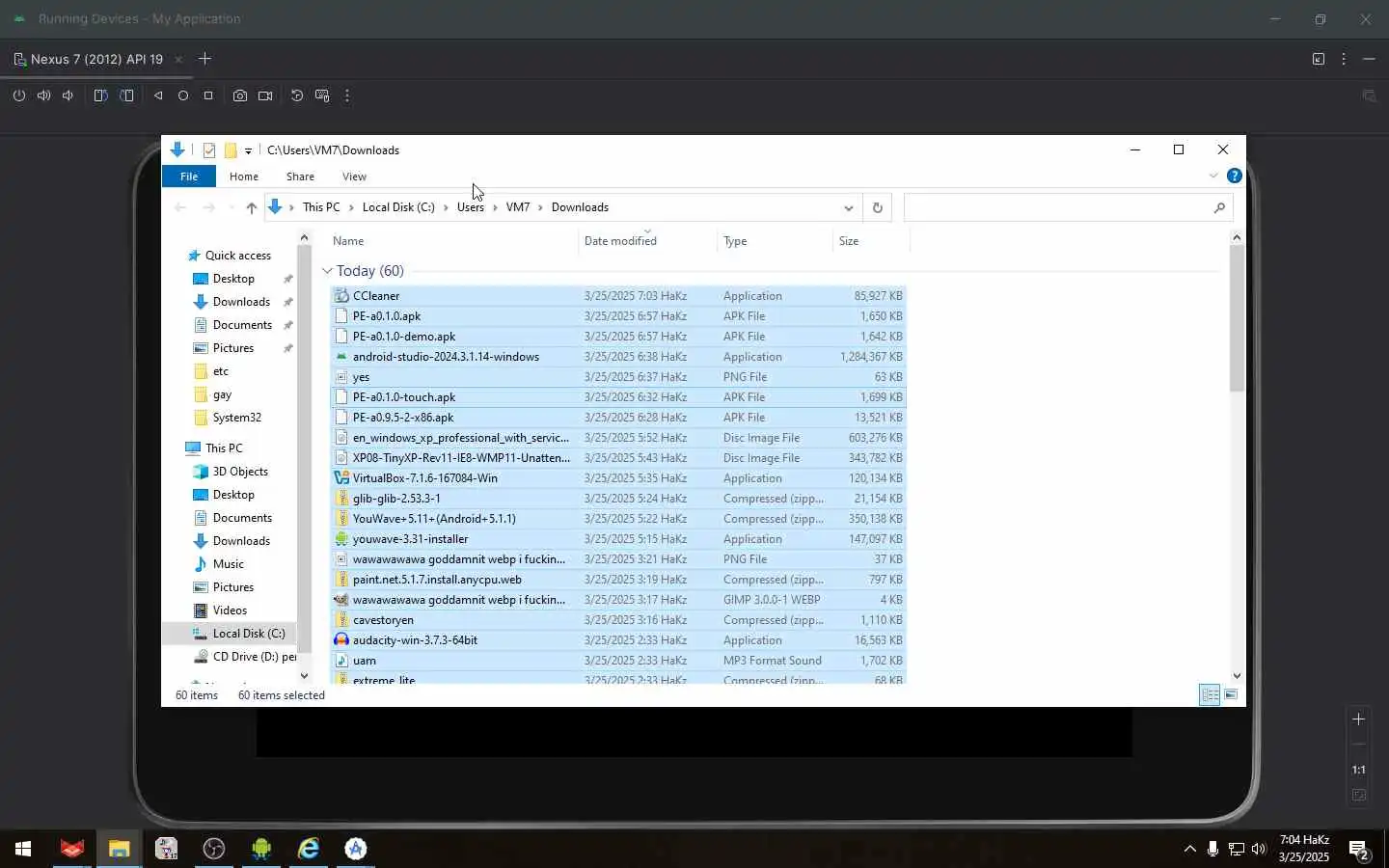Rotate device right in emulator toolbar
The height and width of the screenshot is (868, 1389).
tap(126, 95)
